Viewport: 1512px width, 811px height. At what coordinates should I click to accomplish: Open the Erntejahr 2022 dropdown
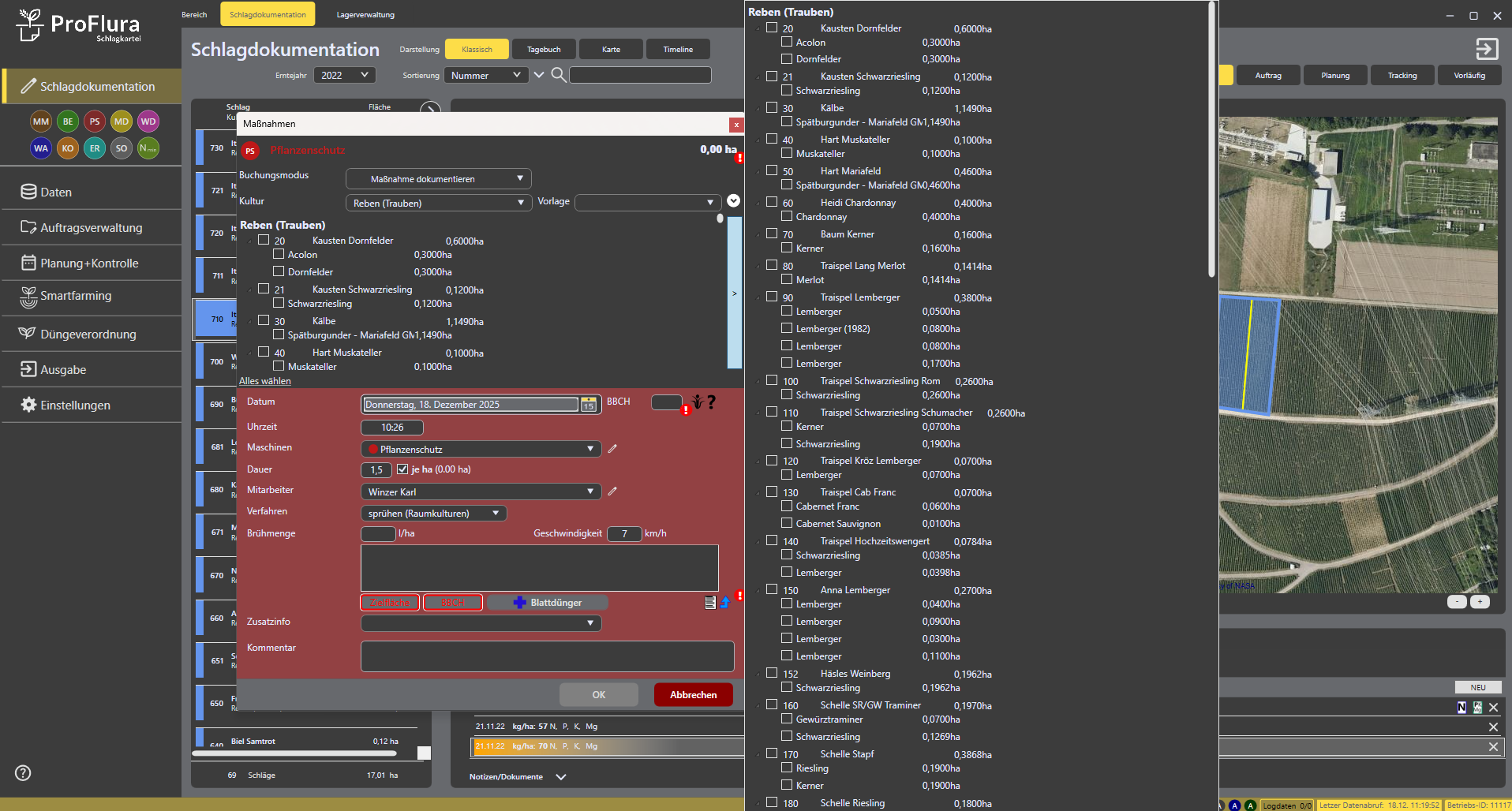(x=345, y=75)
